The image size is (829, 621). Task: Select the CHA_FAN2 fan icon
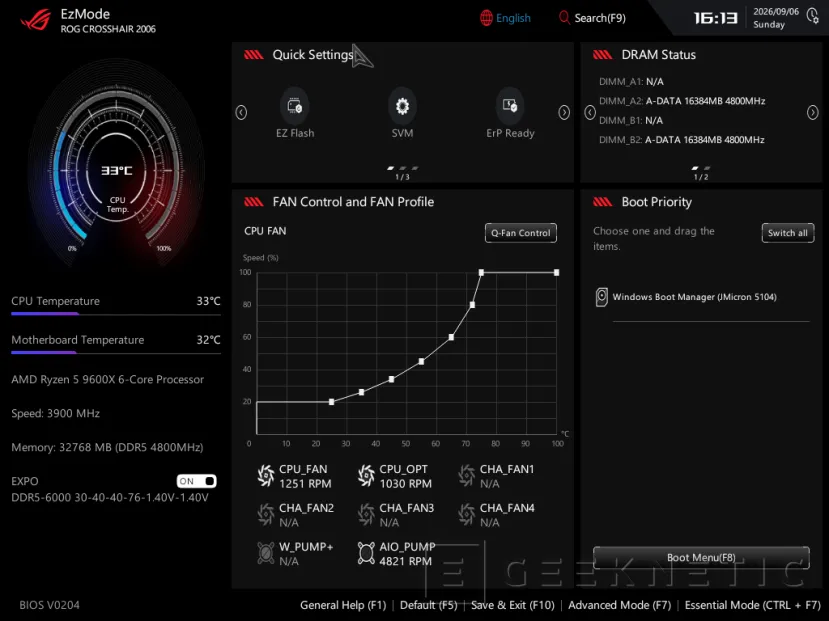[265, 514]
